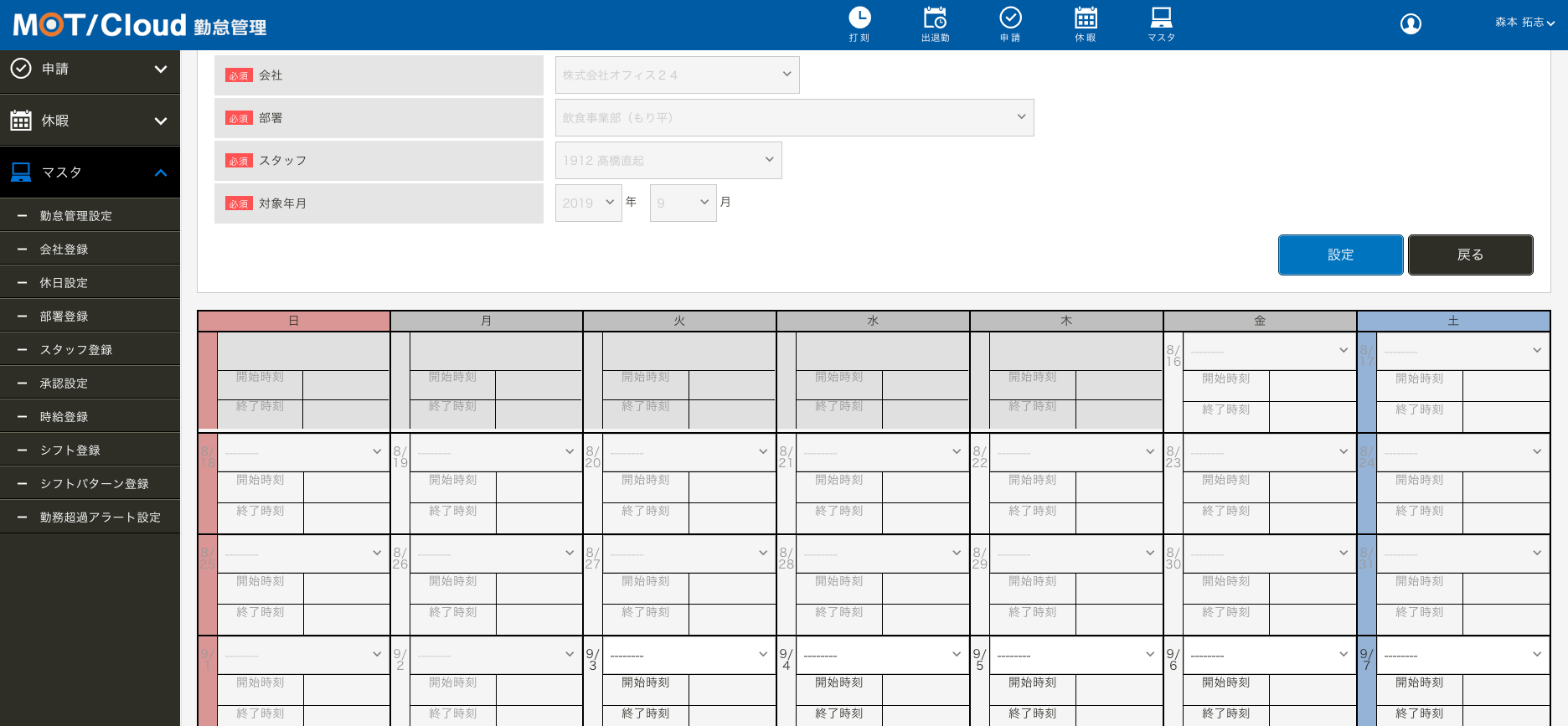
Task: Go to スタッフ登録 in sidebar
Action: tap(76, 350)
